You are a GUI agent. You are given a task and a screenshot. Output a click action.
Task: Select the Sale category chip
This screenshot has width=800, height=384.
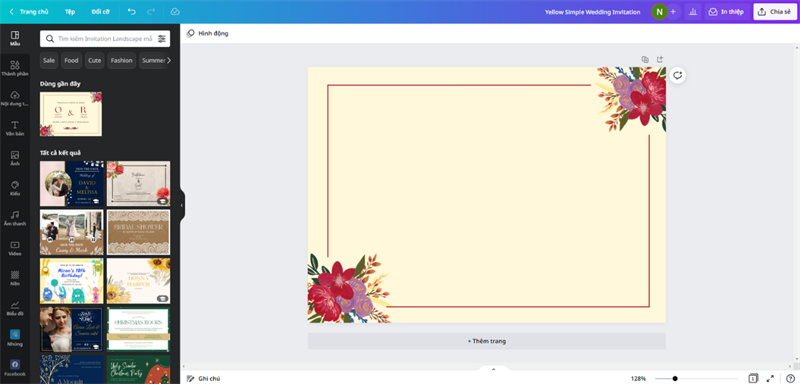point(49,60)
